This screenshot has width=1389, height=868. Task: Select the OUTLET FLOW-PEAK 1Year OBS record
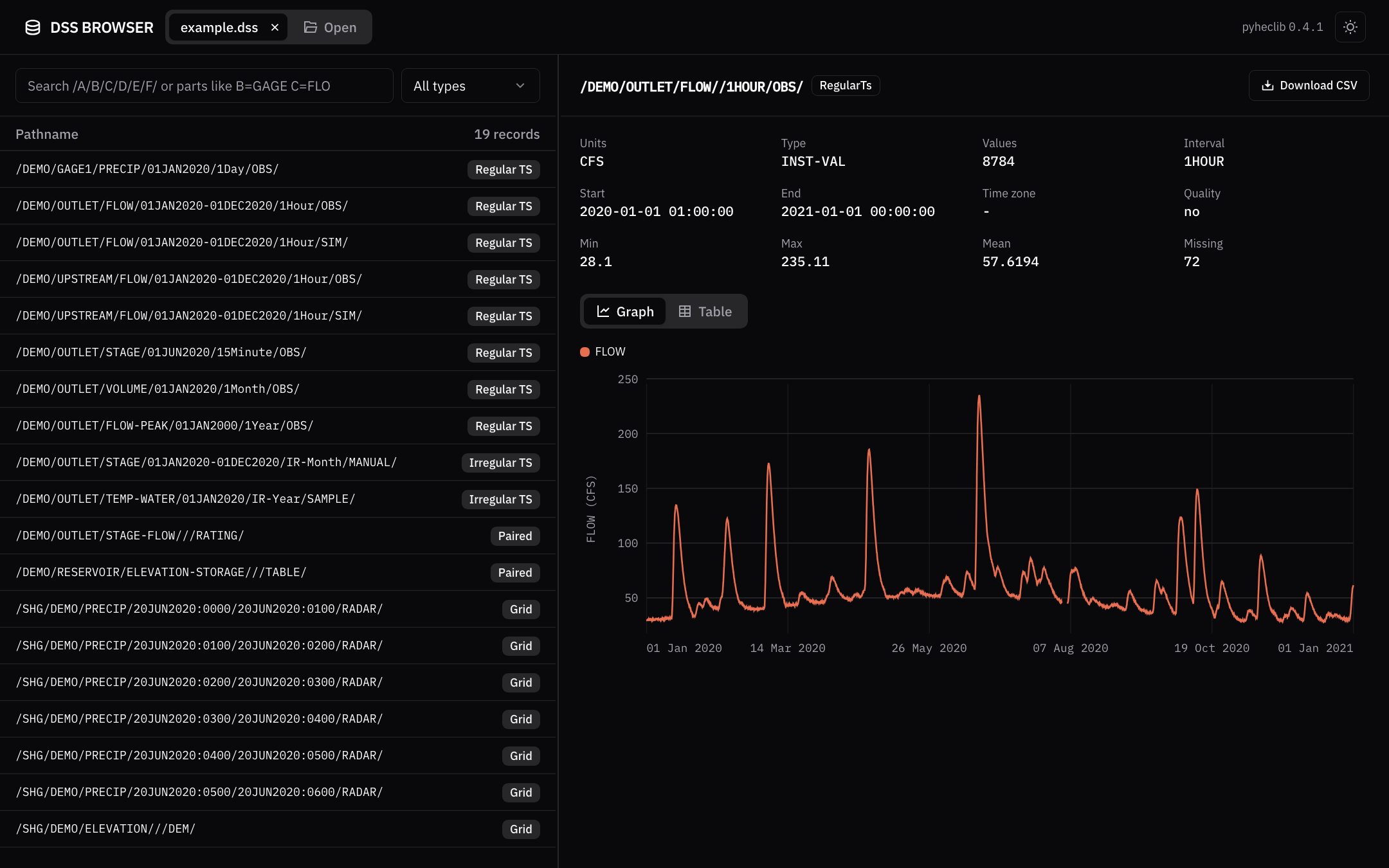point(278,426)
